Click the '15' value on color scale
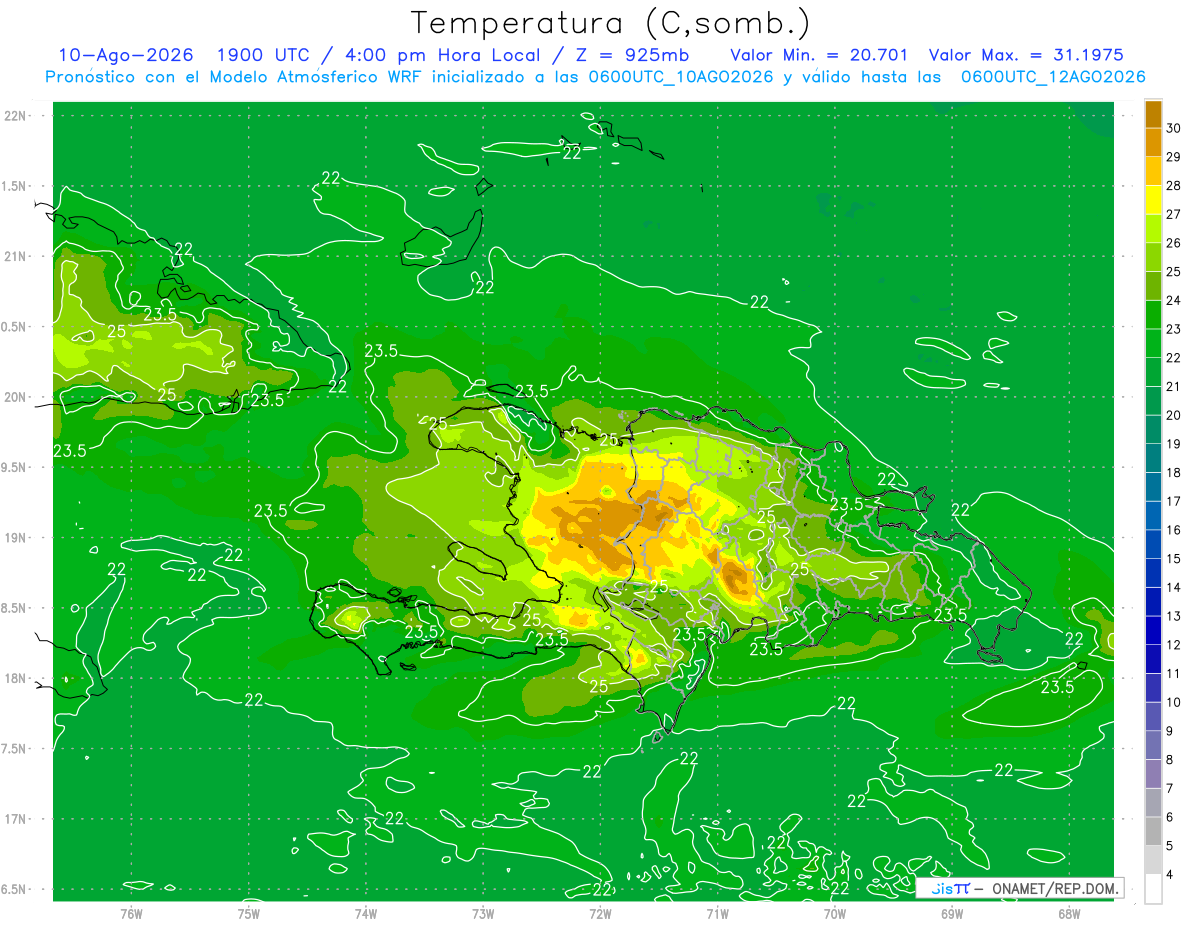Viewport: 1200px width, 927px height. click(1173, 559)
